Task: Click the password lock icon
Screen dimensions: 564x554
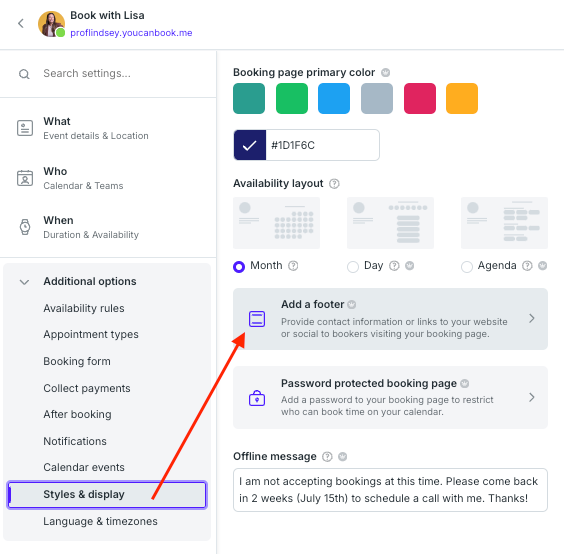Action: [x=257, y=398]
